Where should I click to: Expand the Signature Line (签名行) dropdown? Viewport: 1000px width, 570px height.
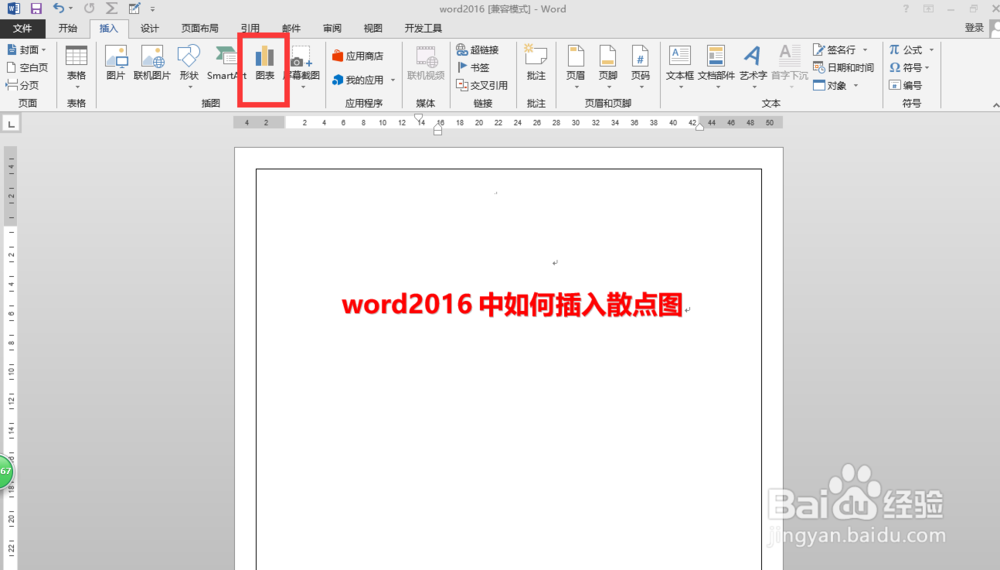tap(865, 50)
